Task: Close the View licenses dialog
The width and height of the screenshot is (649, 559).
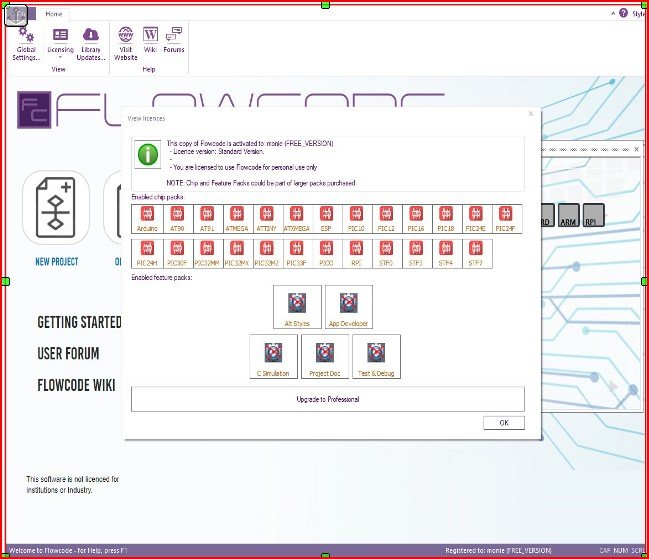Action: point(531,114)
